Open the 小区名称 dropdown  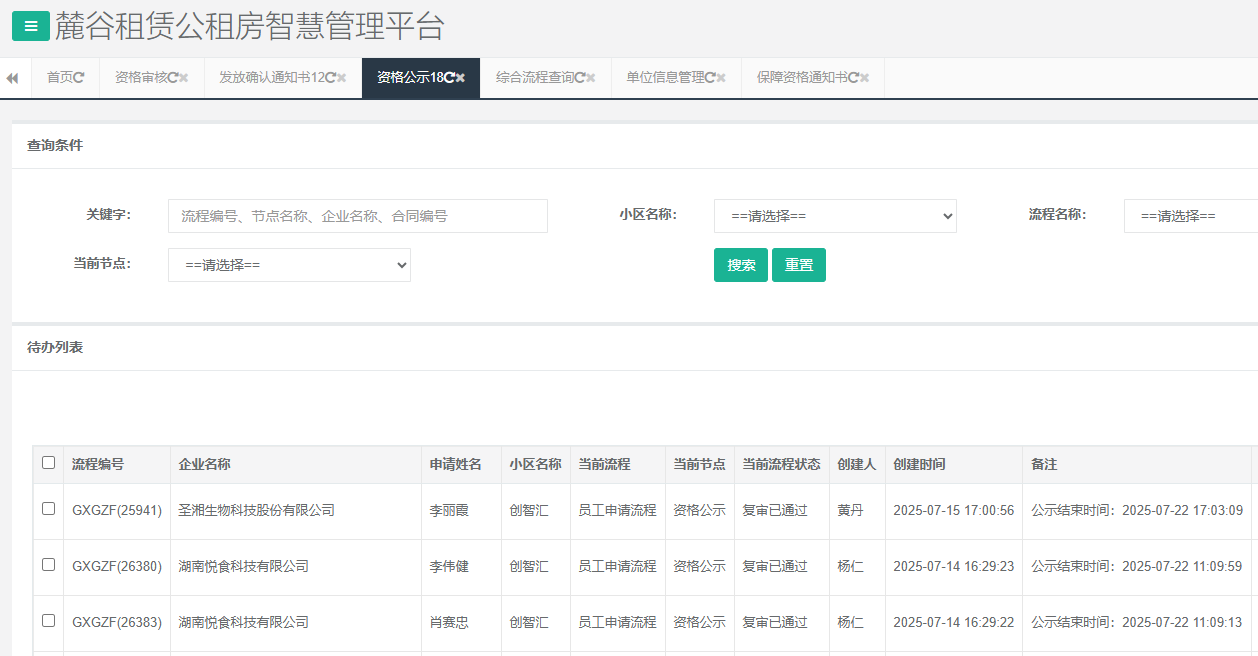tap(835, 216)
